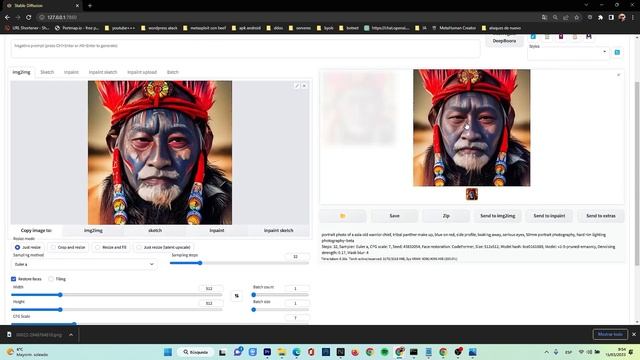640x360 pixels.
Task: Remove the input image with its X icon
Action: coord(304,86)
